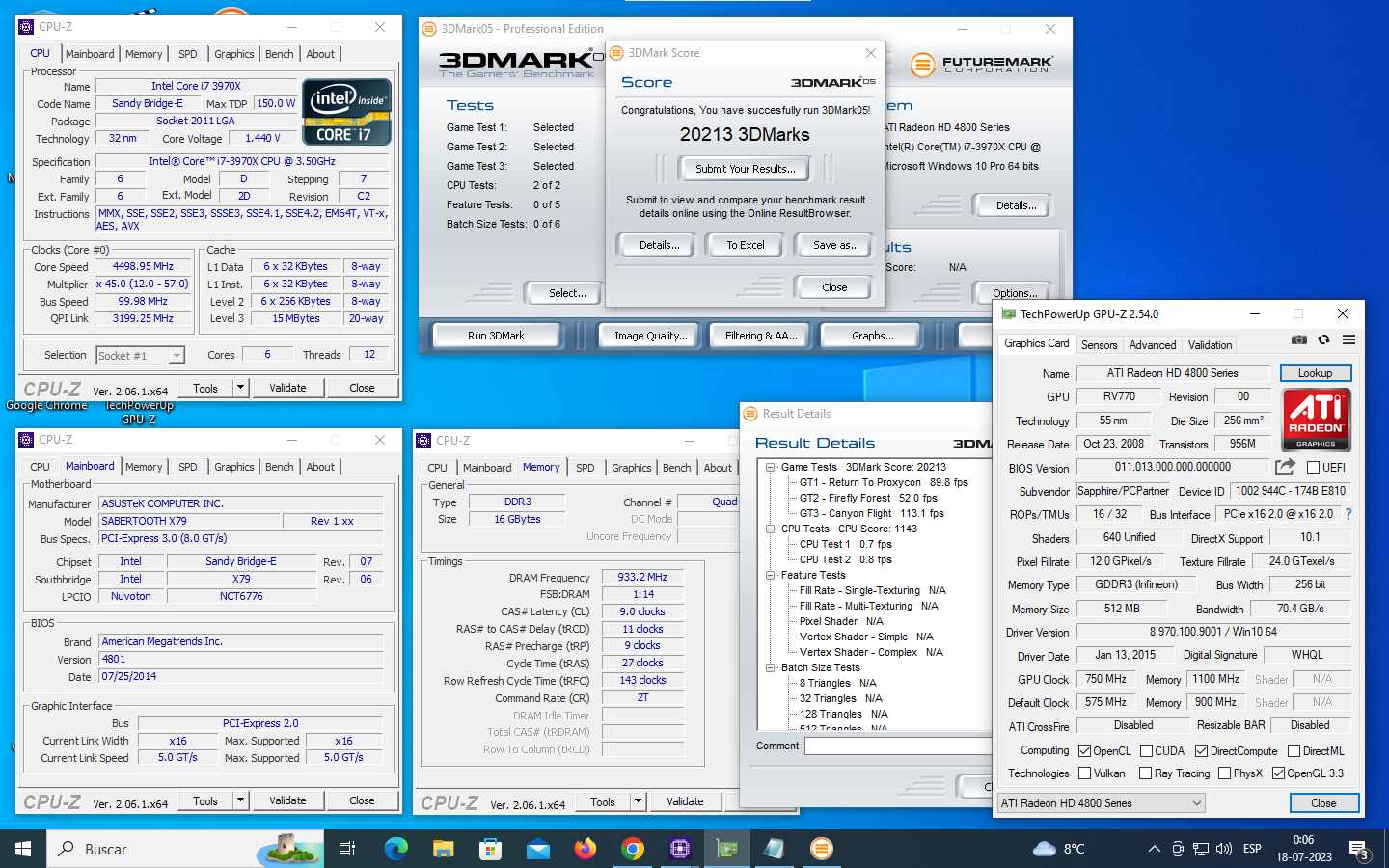Image resolution: width=1389 pixels, height=868 pixels.
Task: Toggle the Vulkan checkbox
Action: coord(1084,773)
